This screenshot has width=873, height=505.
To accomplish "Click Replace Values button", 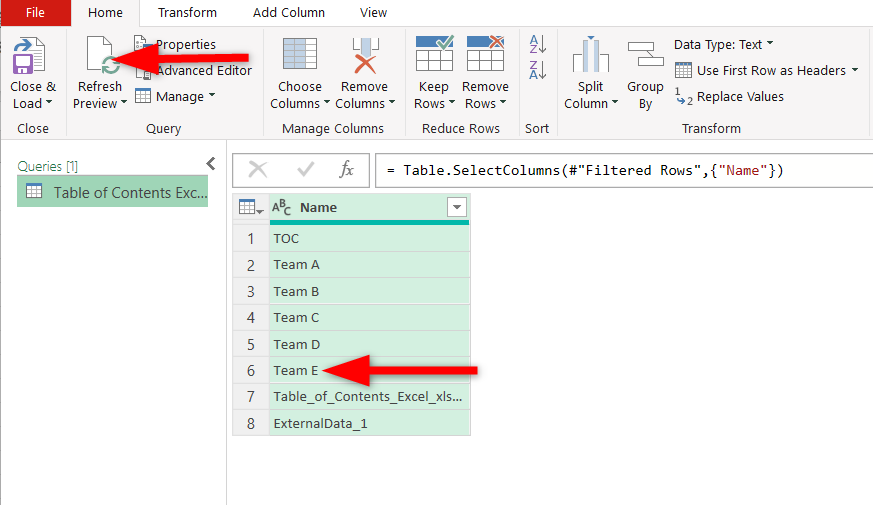I will (729, 97).
